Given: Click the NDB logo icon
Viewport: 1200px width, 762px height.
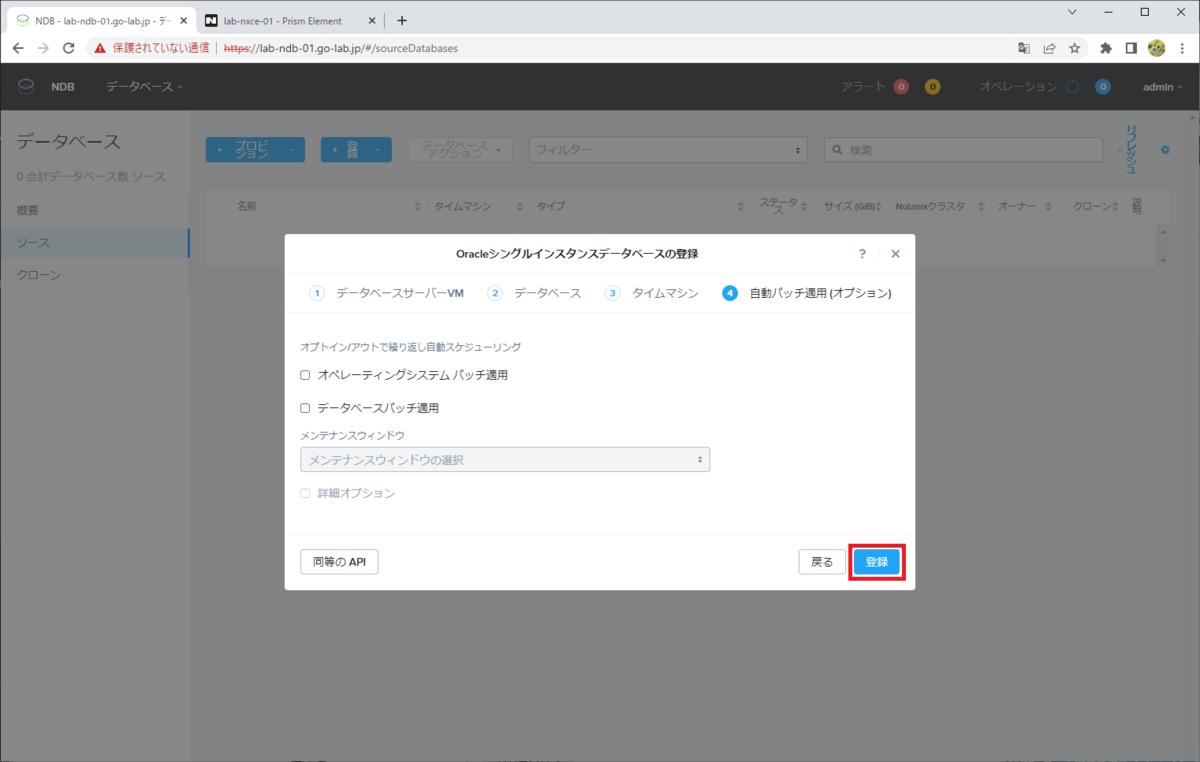Looking at the screenshot, I should coord(26,87).
